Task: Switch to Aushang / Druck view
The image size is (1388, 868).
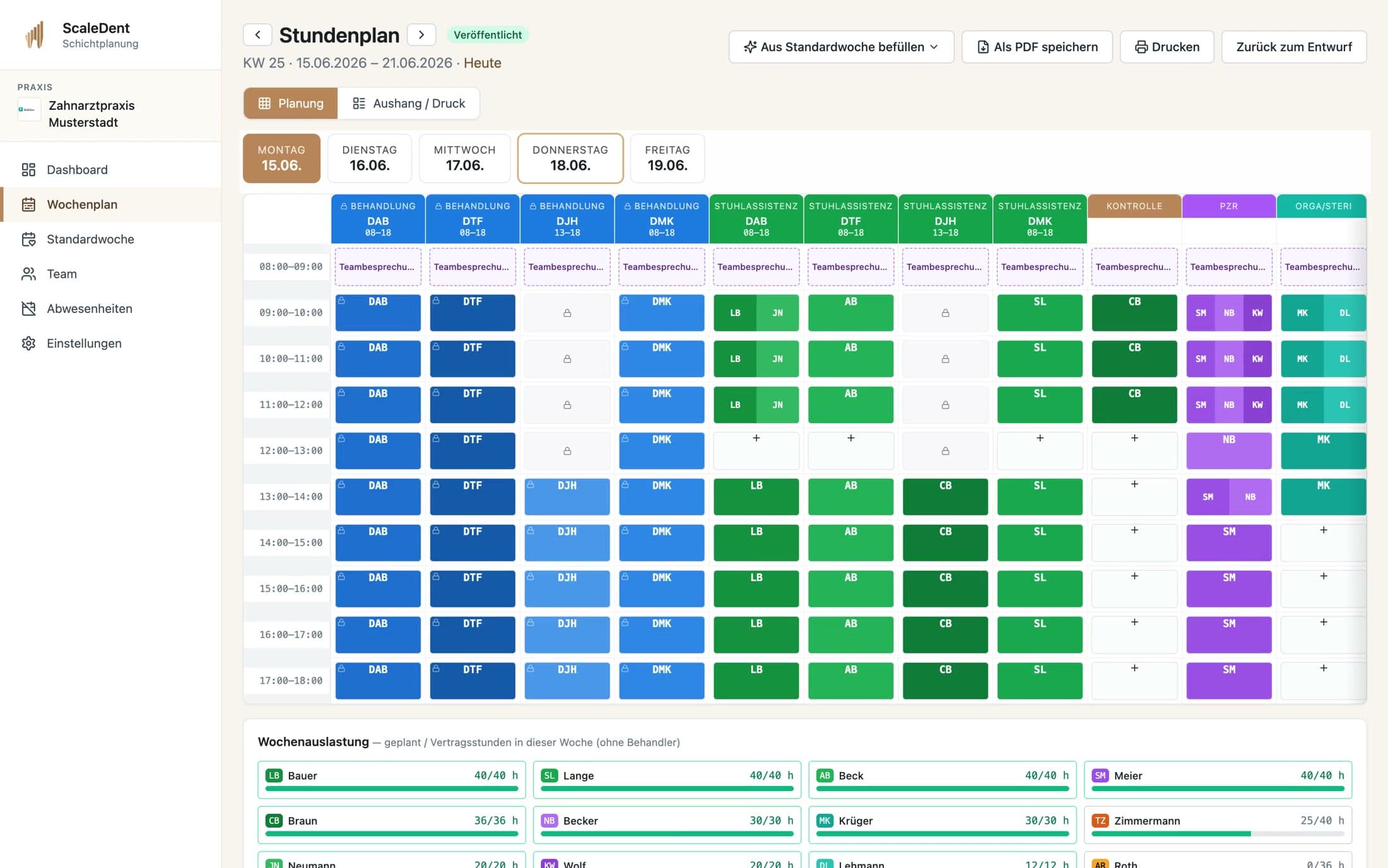Action: click(x=409, y=103)
